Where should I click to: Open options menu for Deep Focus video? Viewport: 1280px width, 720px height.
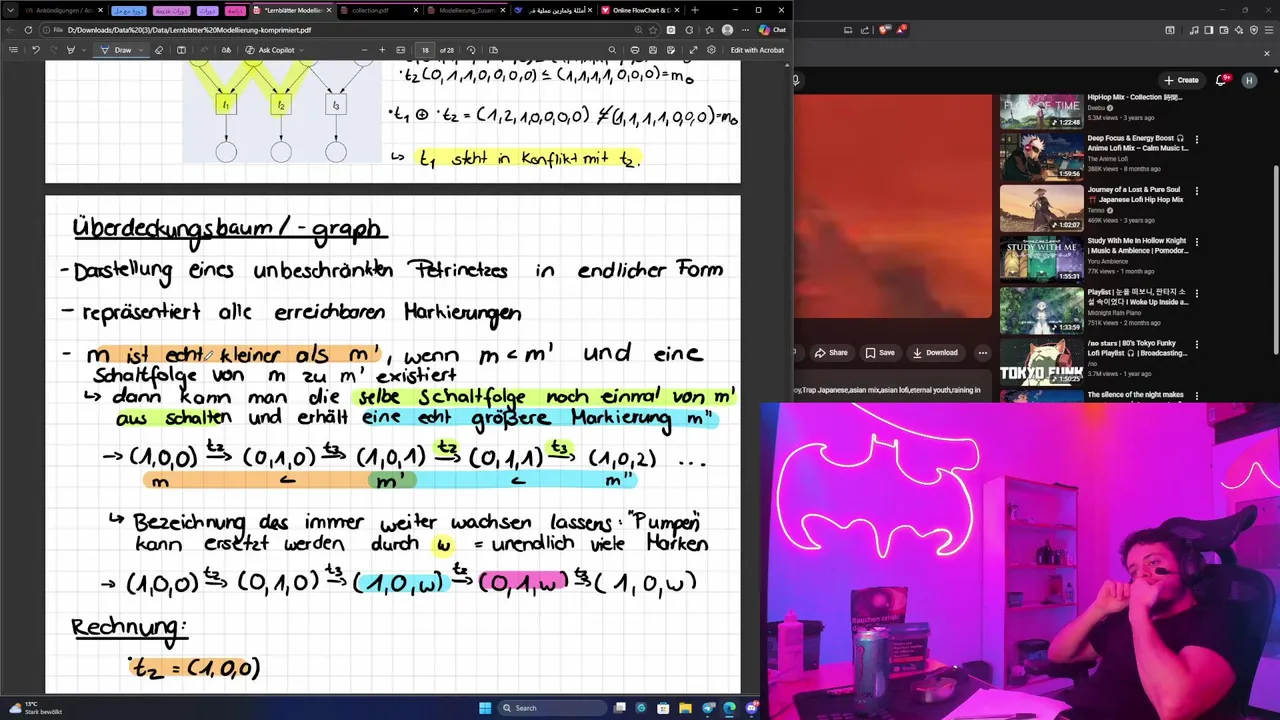coord(1196,139)
